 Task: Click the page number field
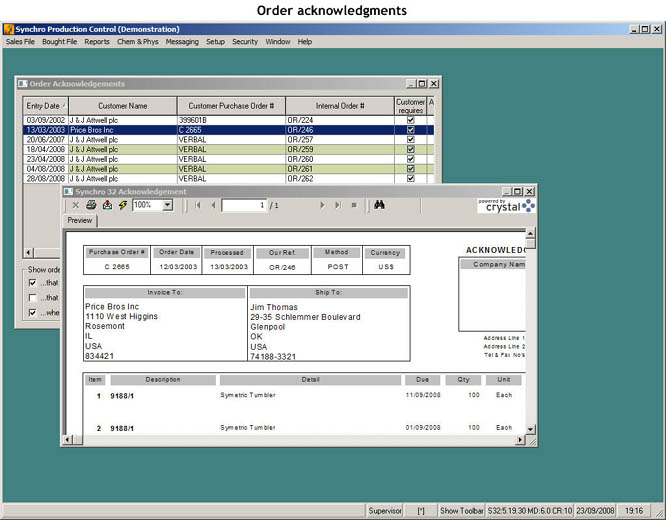(x=245, y=205)
